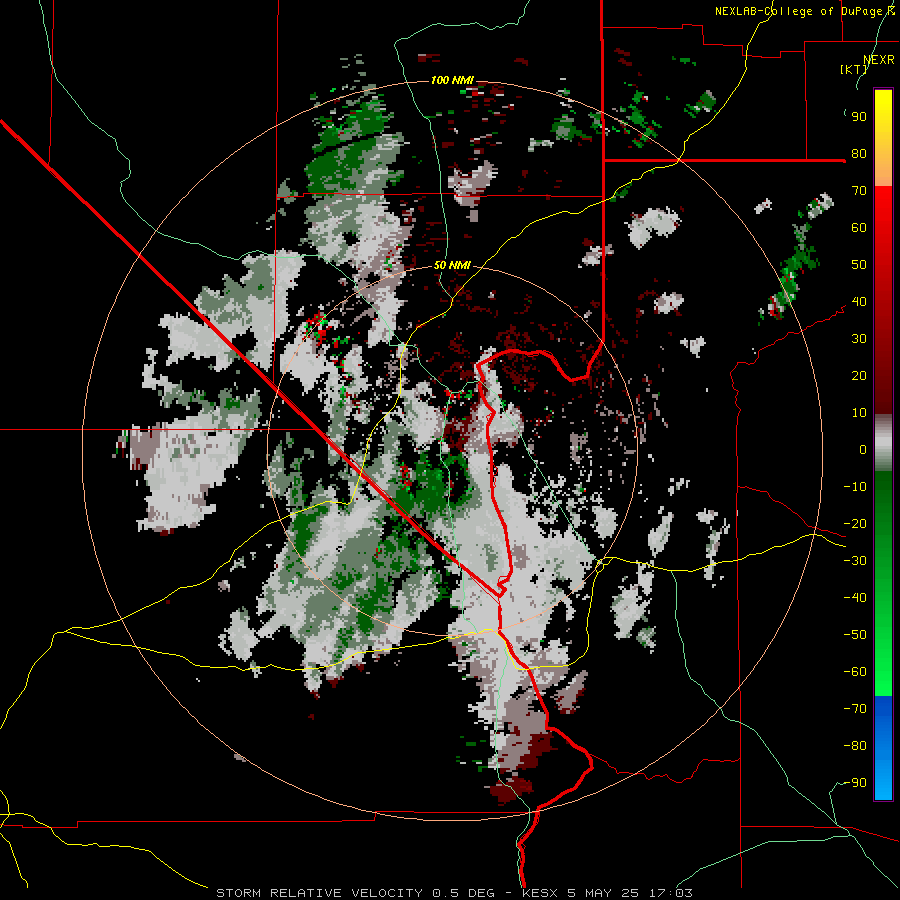Click the gray zero-velocity segment of color bar
The height and width of the screenshot is (900, 900).
pos(883,443)
